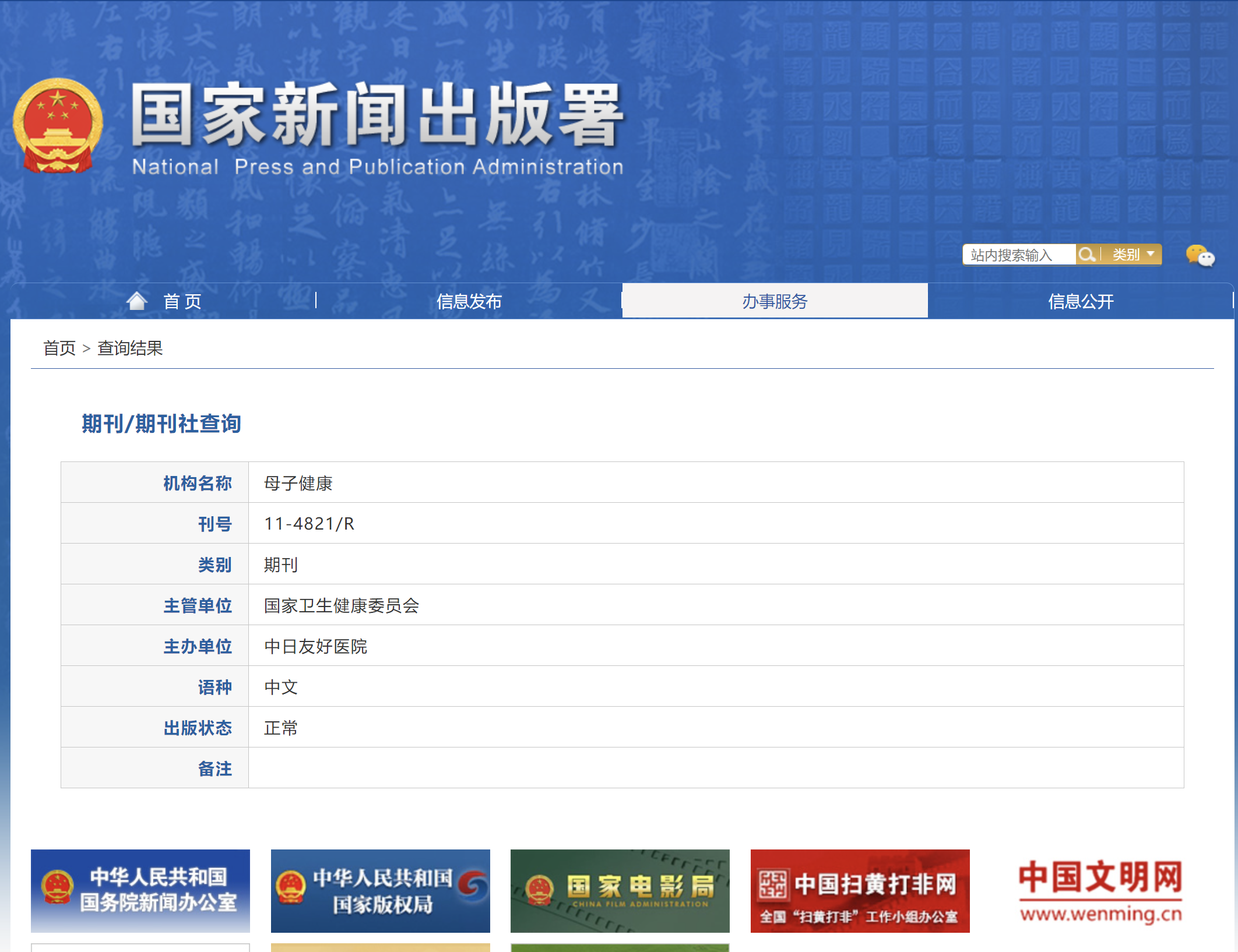1238x952 pixels.
Task: Open the 中国文明网 wenming.cn banner
Action: [x=1100, y=891]
